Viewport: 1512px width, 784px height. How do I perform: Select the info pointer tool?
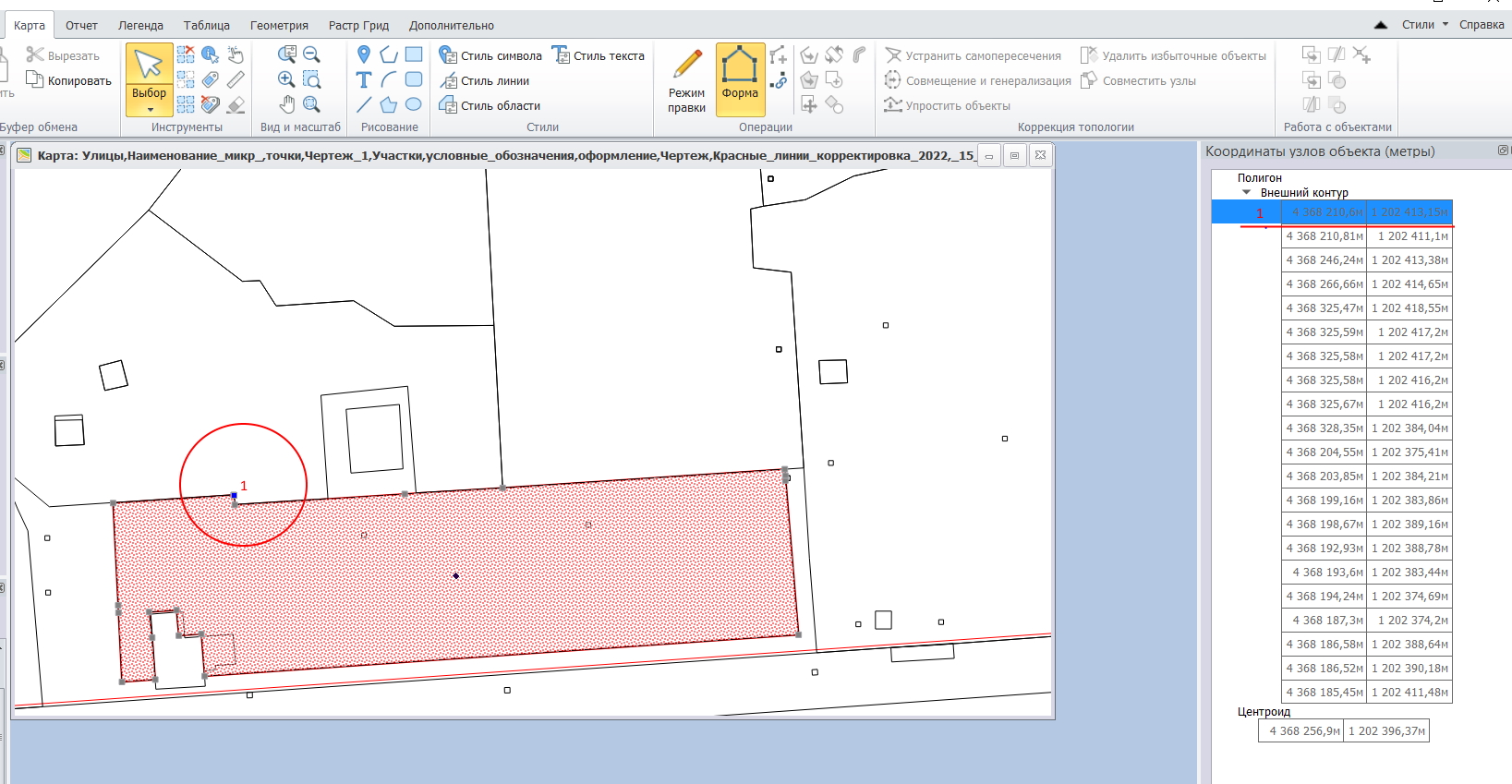click(x=211, y=55)
